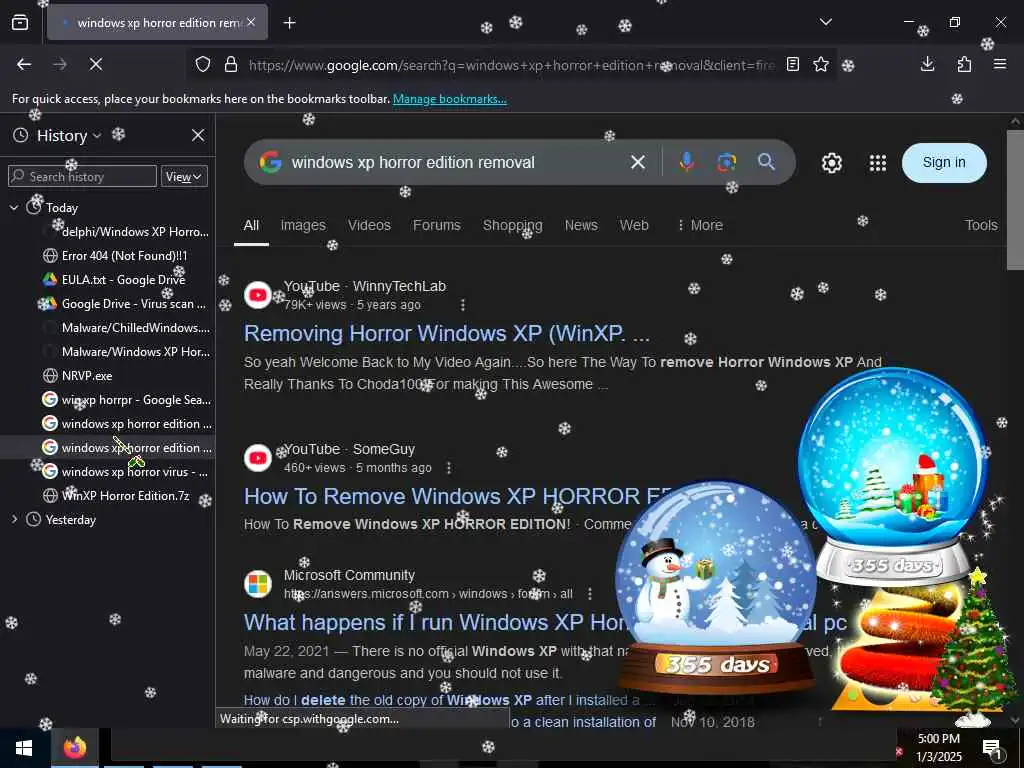Viewport: 1024px width, 768px height.
Task: Open the Google apps grid
Action: 878,163
